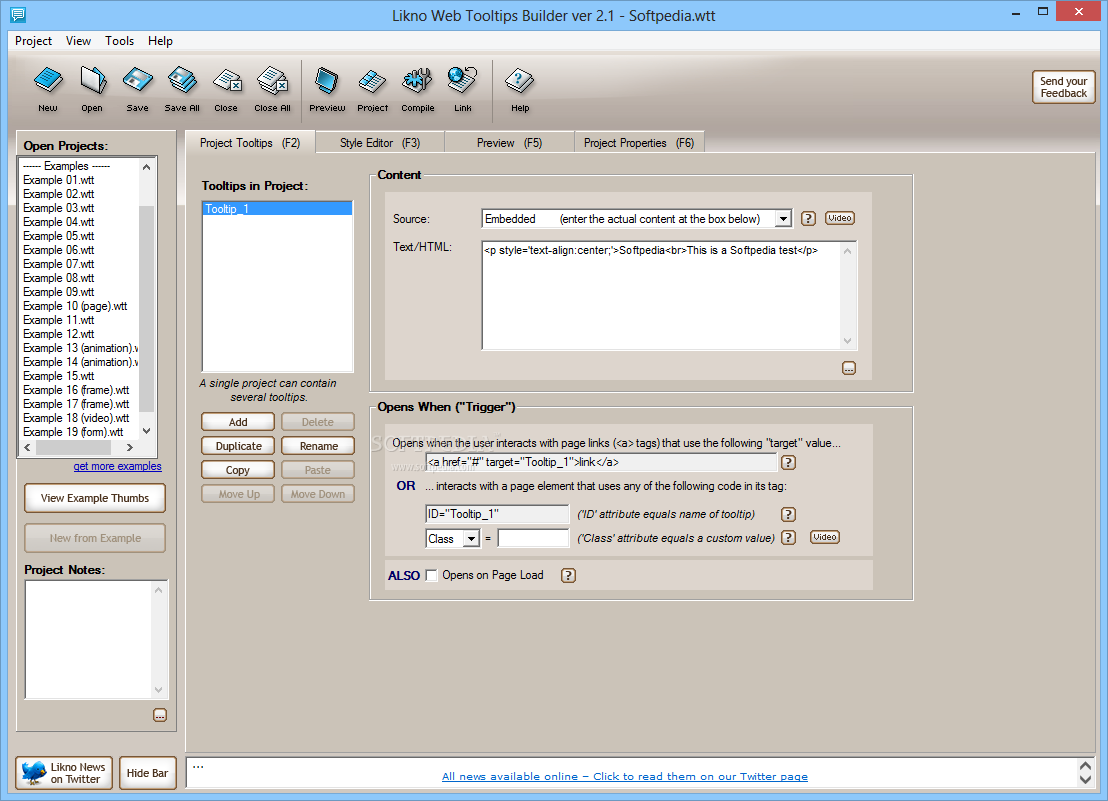Click the Duplicate button

tap(238, 446)
